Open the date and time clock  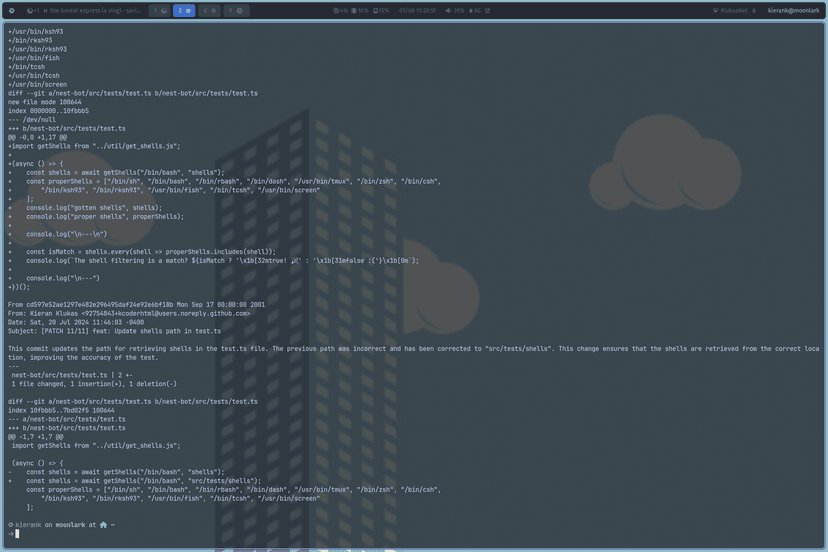[x=417, y=11]
